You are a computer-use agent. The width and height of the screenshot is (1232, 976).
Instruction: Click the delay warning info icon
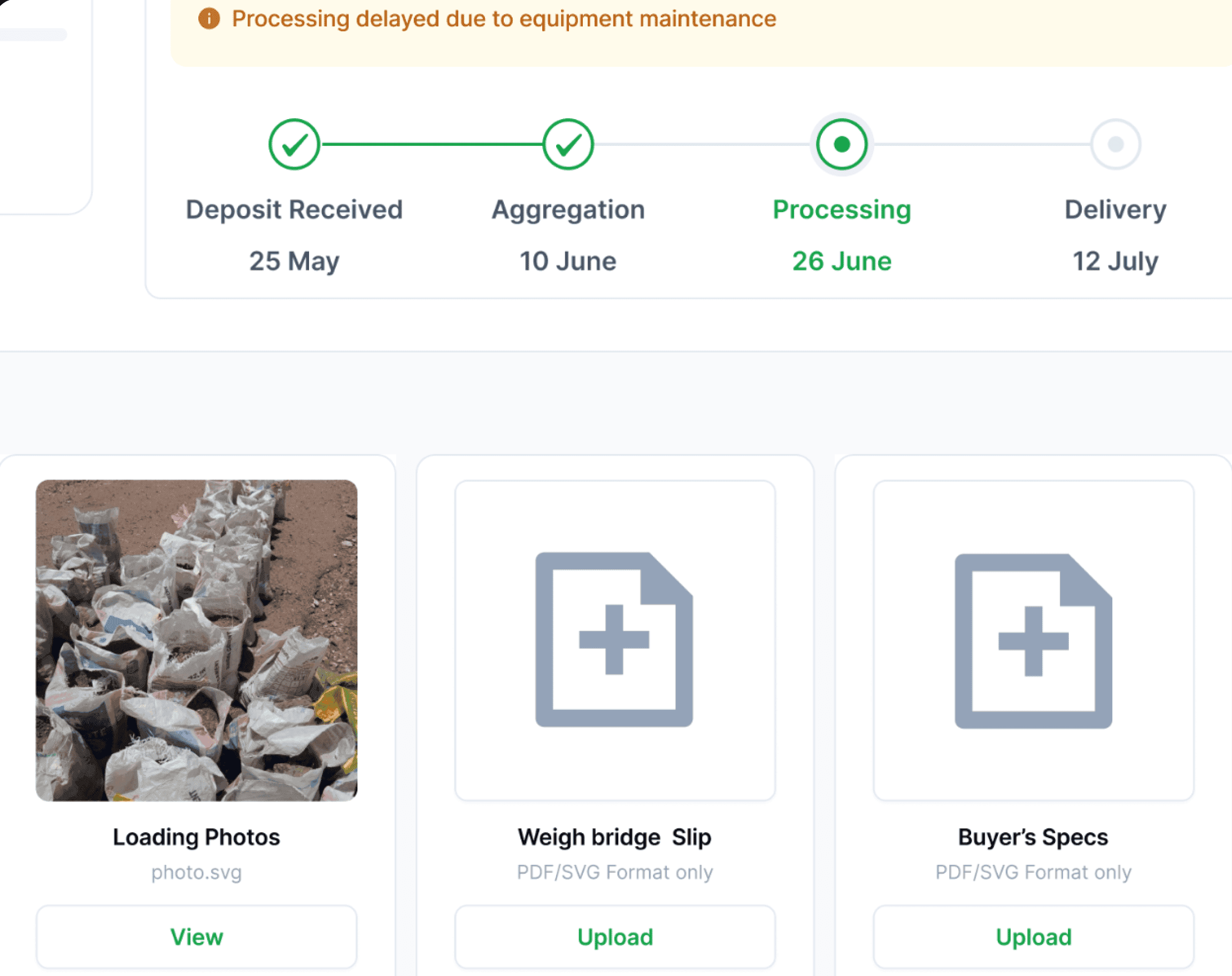(209, 19)
